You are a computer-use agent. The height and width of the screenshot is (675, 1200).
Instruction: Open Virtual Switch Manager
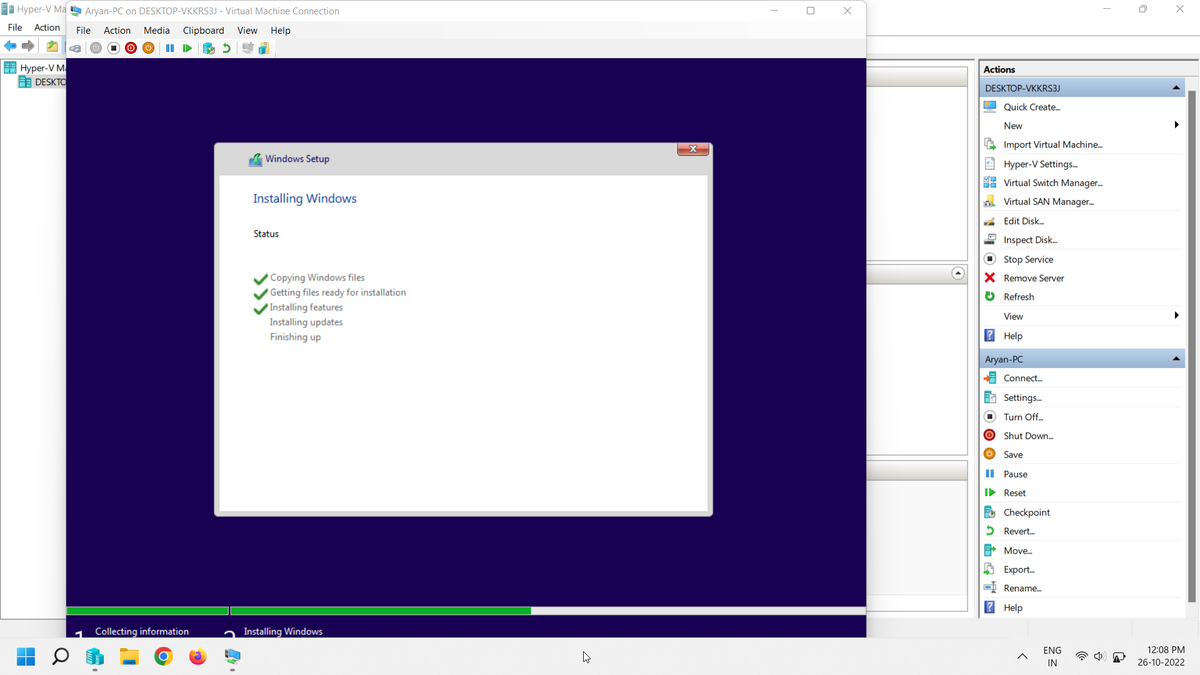pos(1053,183)
